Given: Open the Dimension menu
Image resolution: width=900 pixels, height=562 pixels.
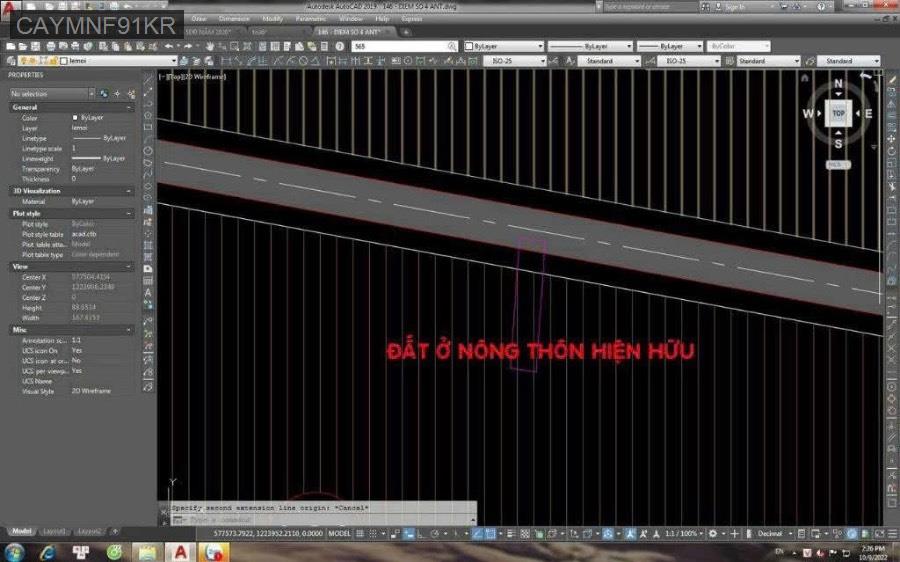Looking at the screenshot, I should pyautogui.click(x=234, y=18).
